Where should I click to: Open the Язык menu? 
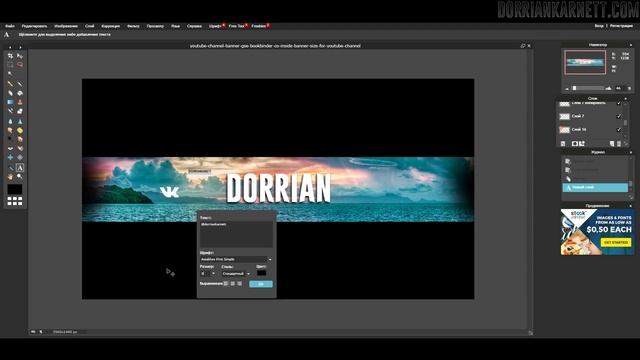(x=176, y=26)
